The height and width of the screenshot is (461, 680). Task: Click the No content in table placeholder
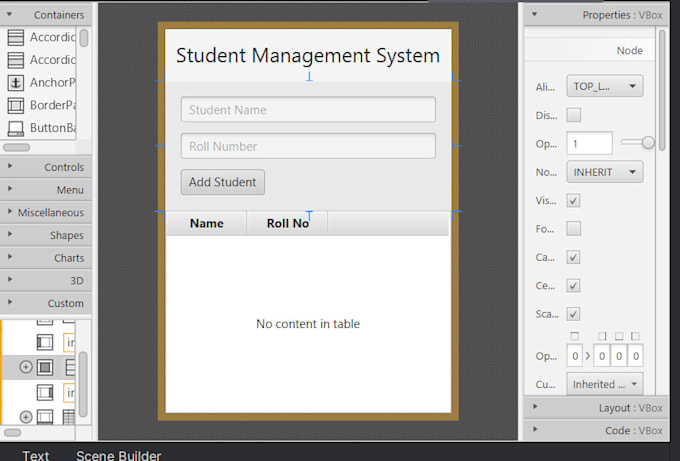(x=308, y=324)
